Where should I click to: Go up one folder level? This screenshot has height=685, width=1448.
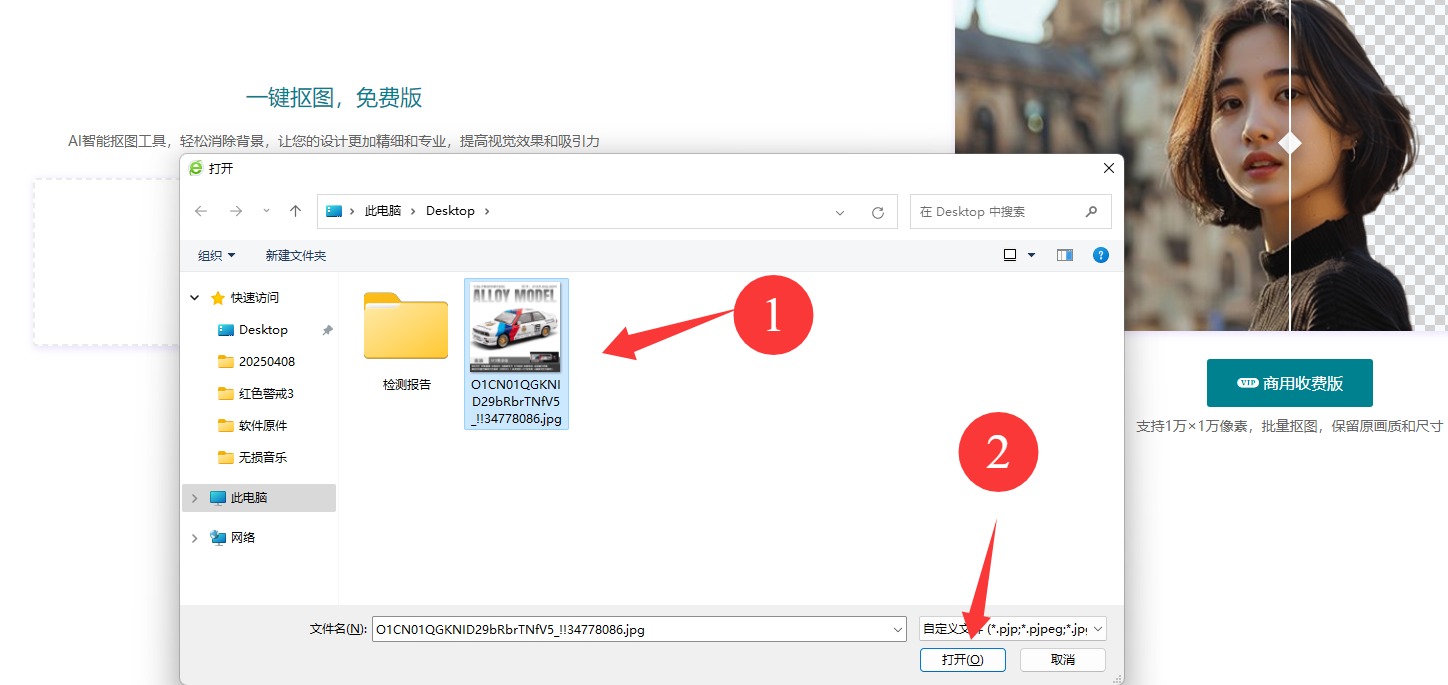click(x=295, y=211)
